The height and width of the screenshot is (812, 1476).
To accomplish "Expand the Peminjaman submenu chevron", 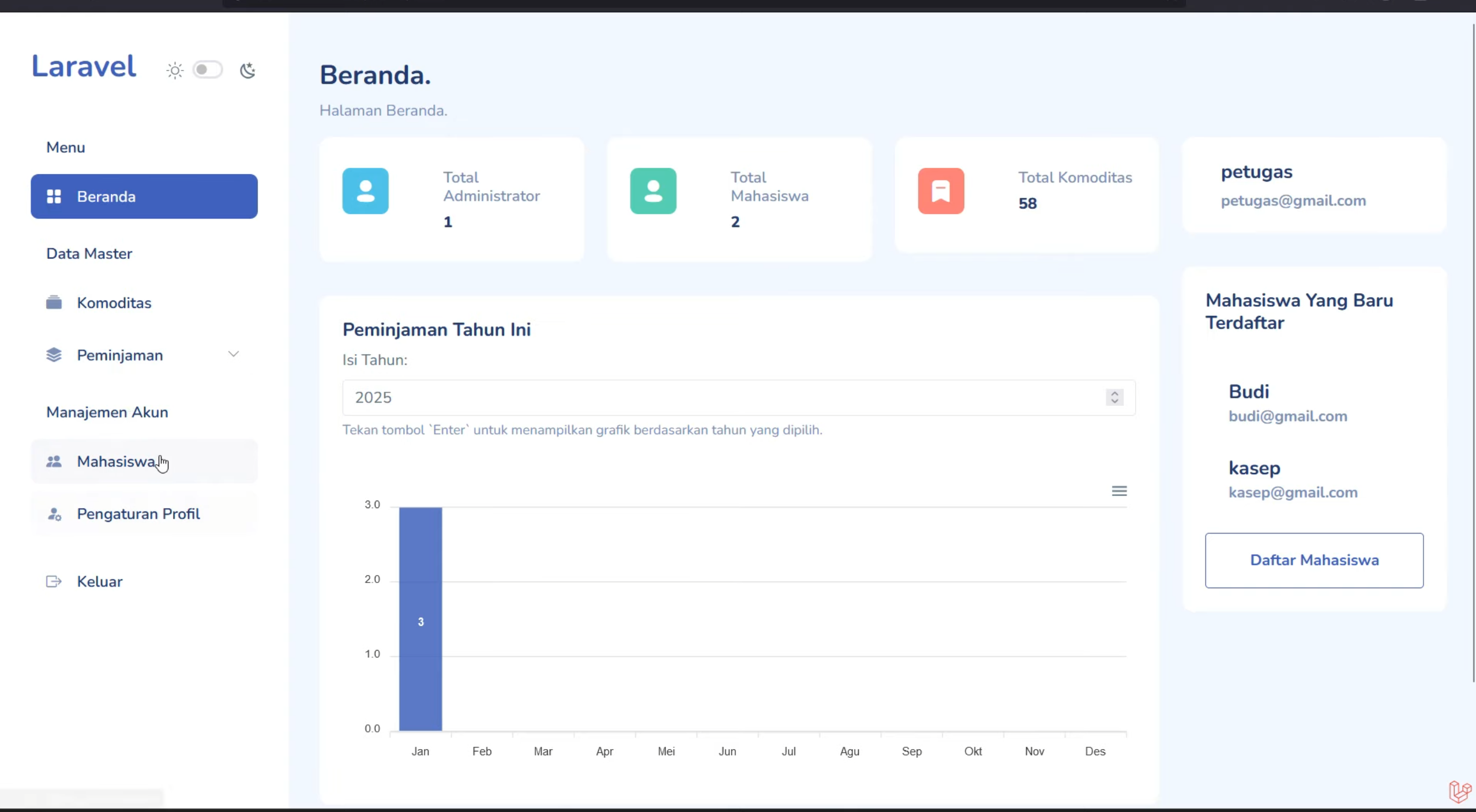I will (x=234, y=354).
